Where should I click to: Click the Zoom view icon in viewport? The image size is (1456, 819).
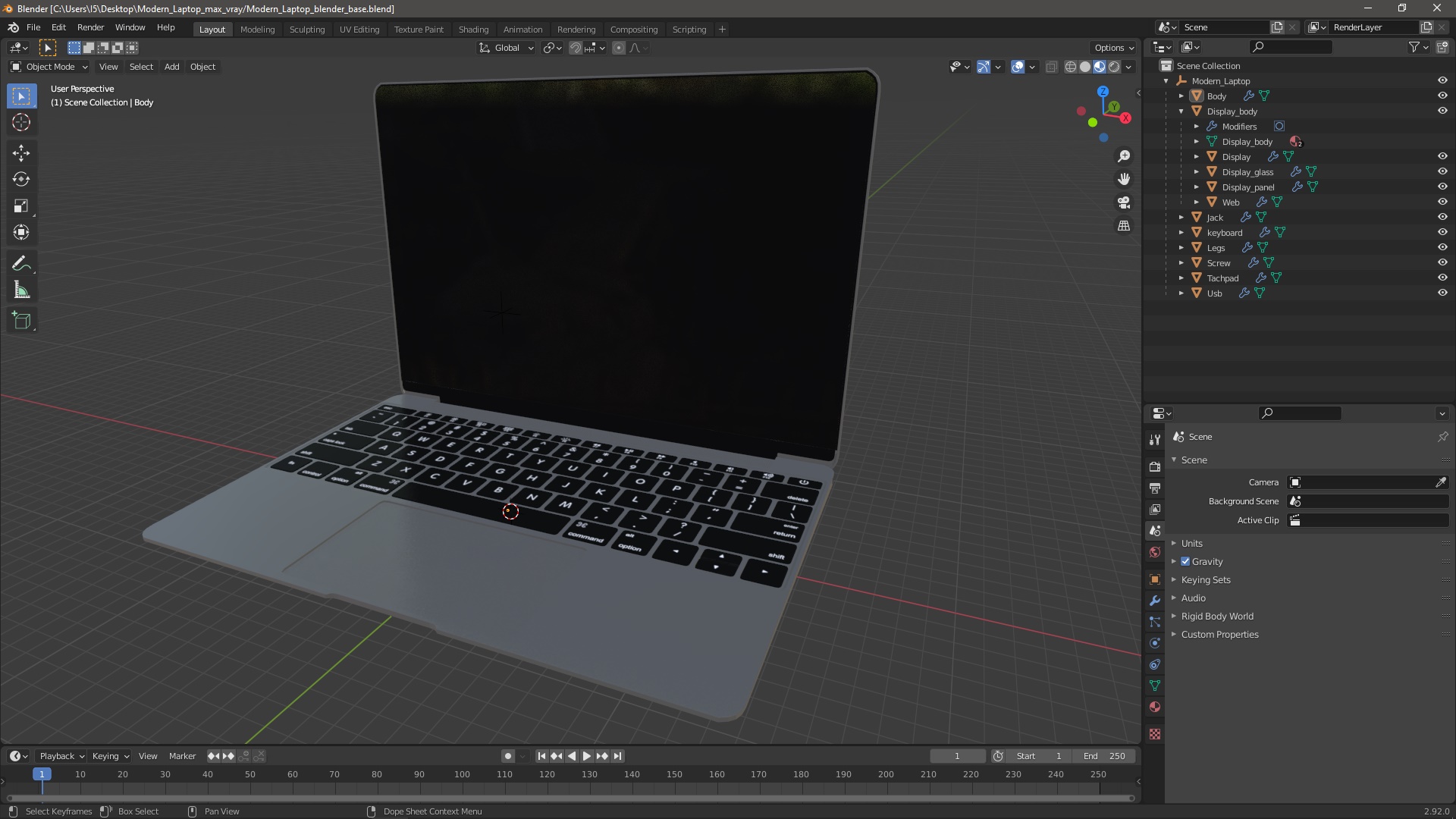click(1124, 156)
